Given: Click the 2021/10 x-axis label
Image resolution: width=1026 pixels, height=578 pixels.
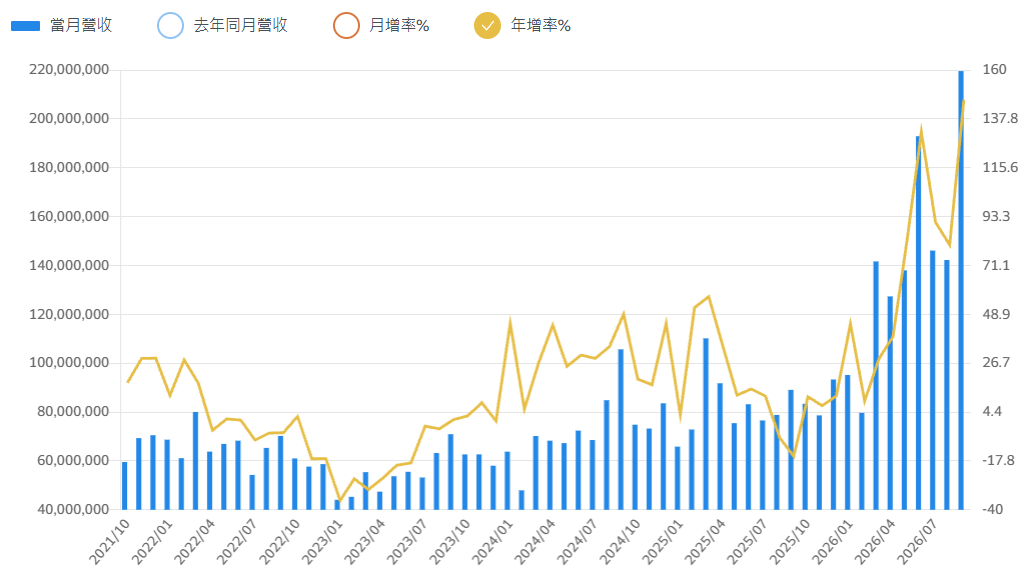Looking at the screenshot, I should coord(110,542).
